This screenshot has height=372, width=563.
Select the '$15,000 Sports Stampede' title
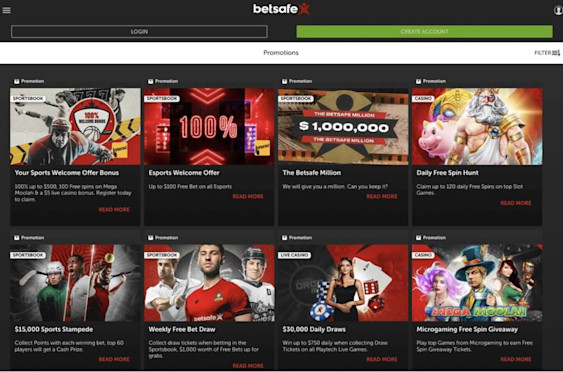click(54, 329)
